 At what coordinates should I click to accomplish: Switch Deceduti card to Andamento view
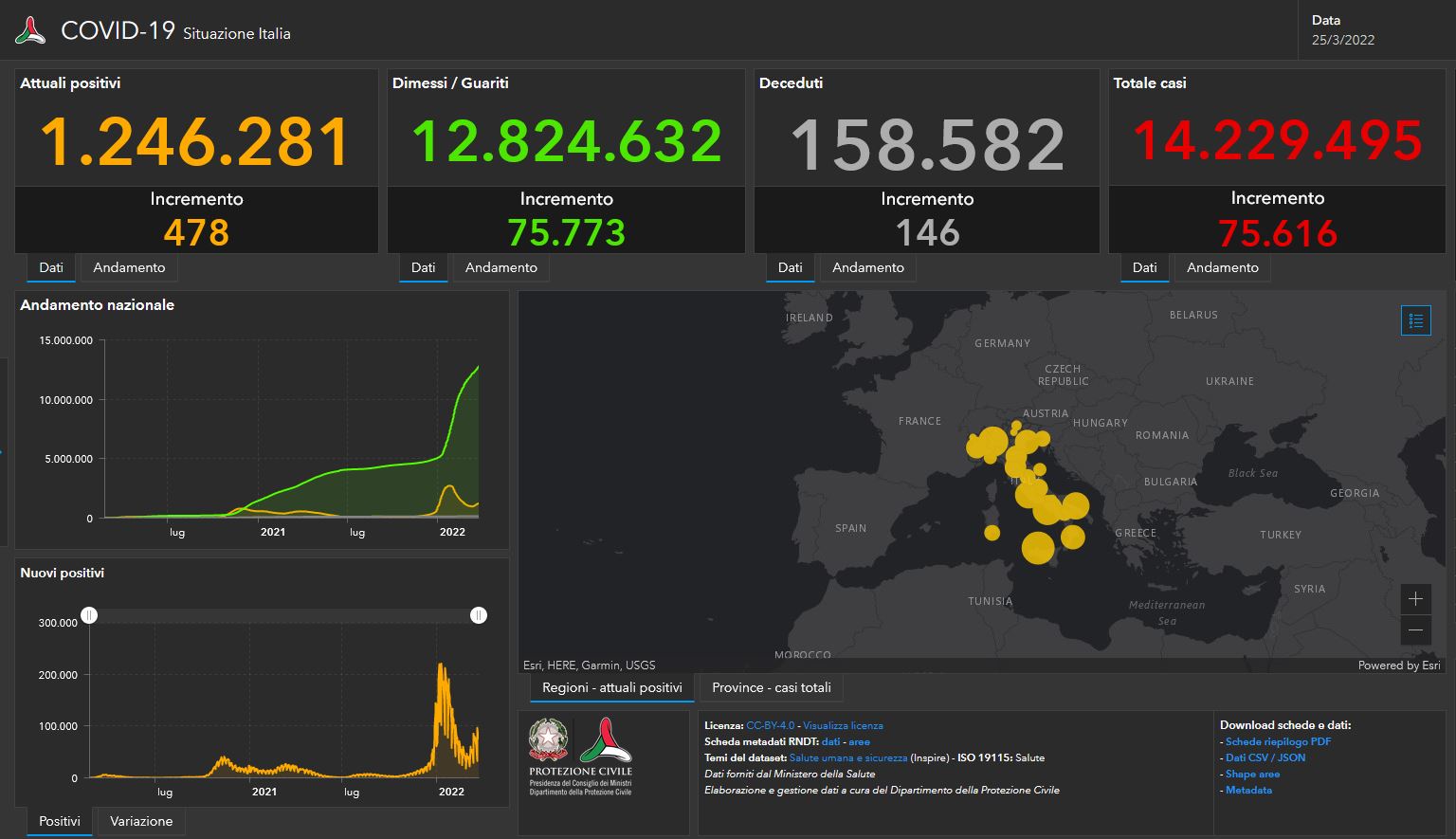867,267
